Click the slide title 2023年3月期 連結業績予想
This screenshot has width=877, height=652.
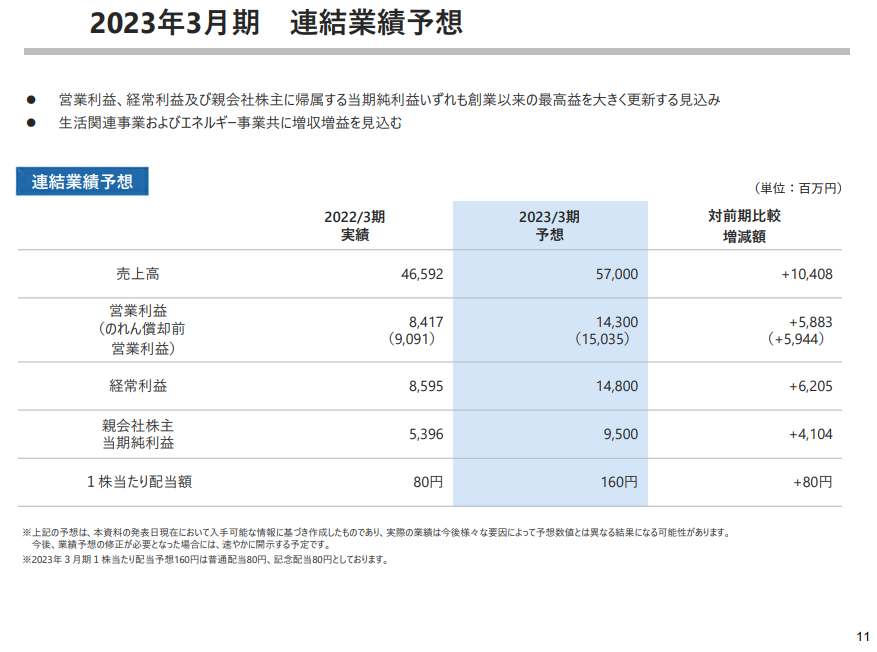click(x=276, y=24)
